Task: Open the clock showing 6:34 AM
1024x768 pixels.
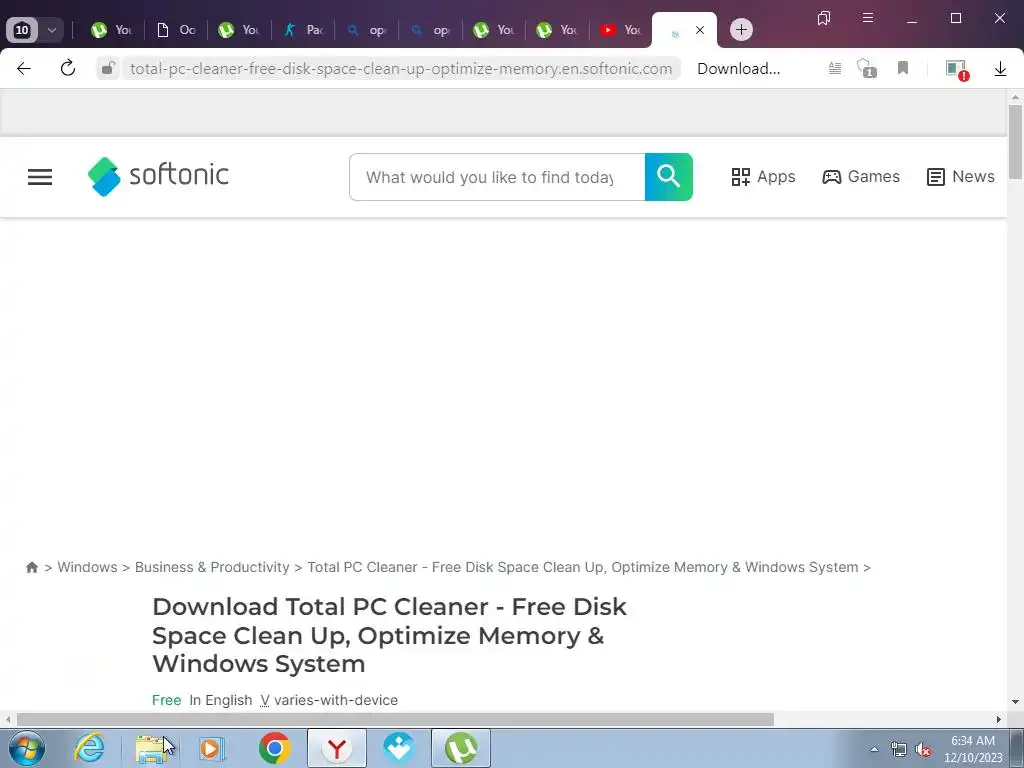Action: pos(972,749)
